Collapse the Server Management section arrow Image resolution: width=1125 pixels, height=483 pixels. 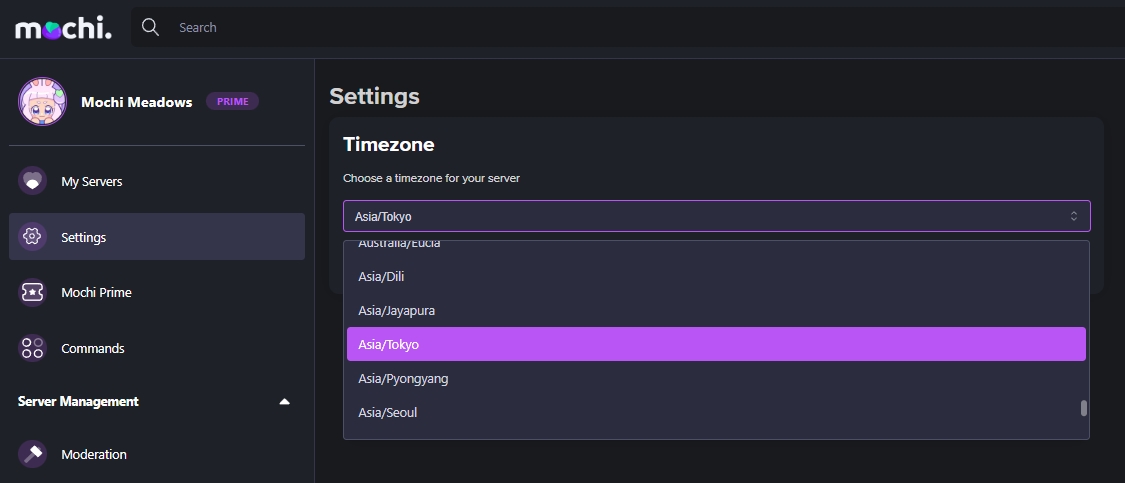coord(284,402)
